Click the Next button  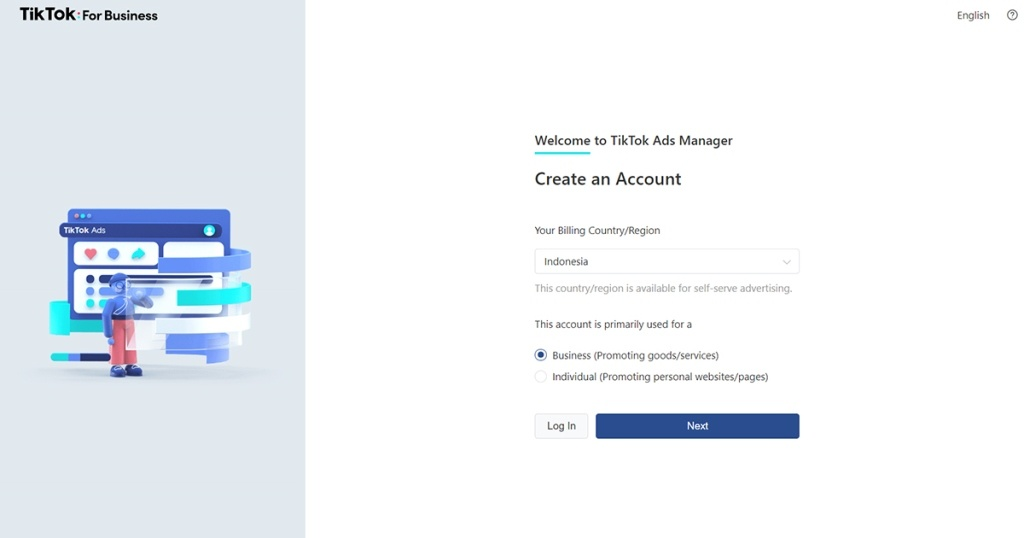coord(697,426)
